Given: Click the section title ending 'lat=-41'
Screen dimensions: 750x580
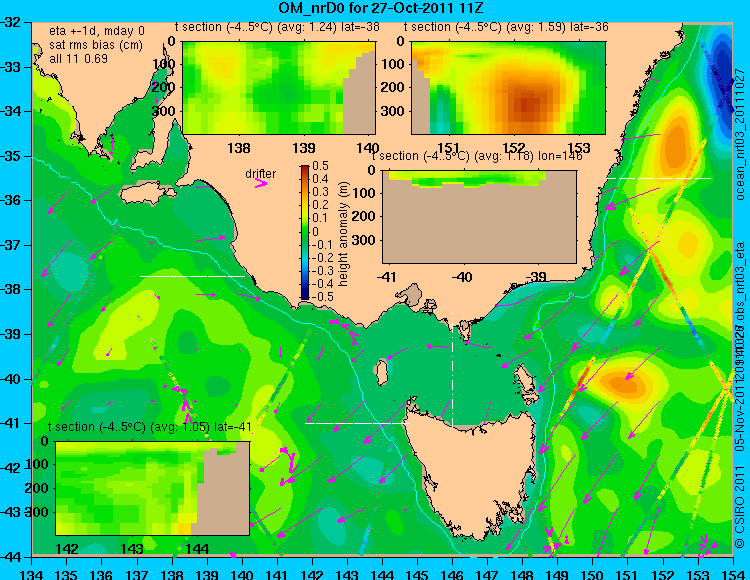Looking at the screenshot, I should [150, 427].
